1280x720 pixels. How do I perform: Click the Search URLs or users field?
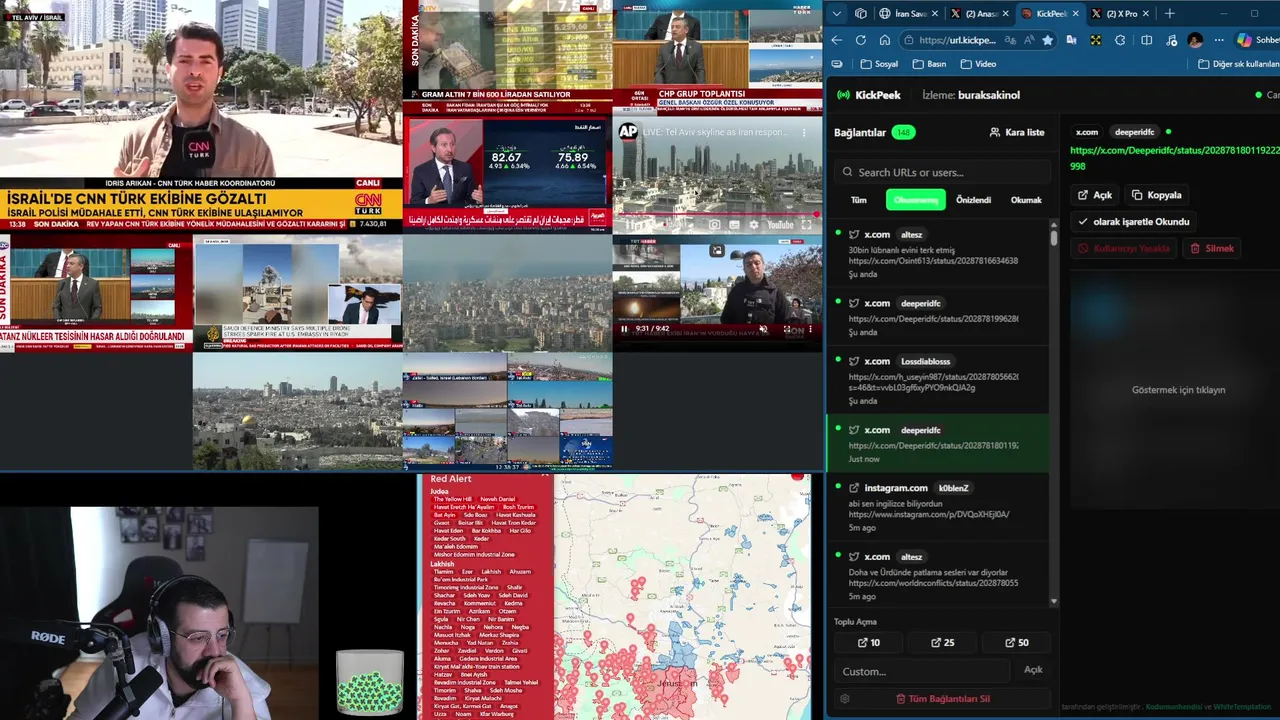[x=941, y=172]
